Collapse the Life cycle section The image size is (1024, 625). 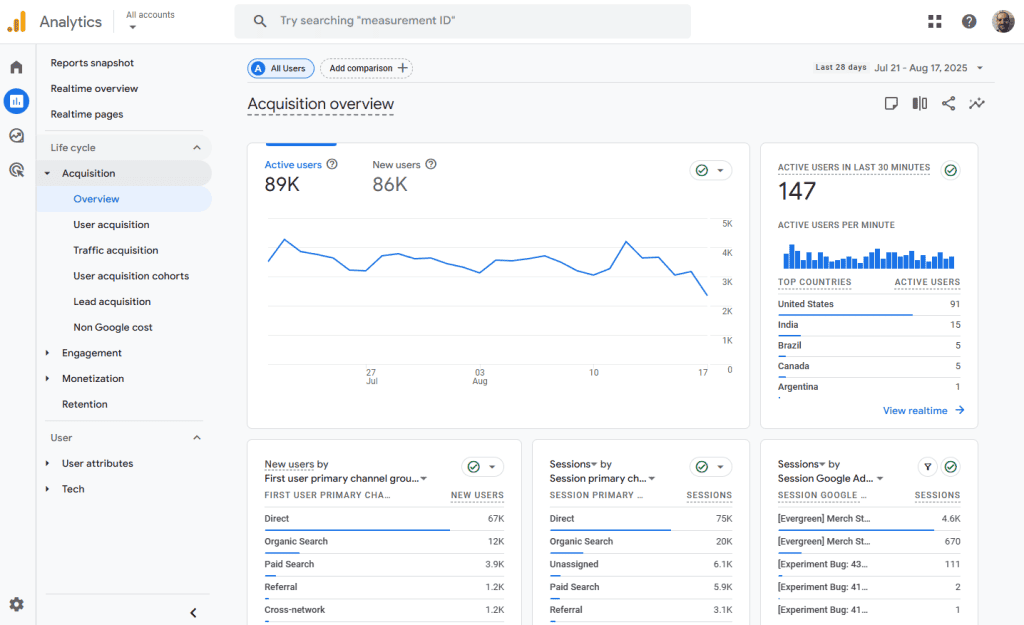pyautogui.click(x=196, y=148)
